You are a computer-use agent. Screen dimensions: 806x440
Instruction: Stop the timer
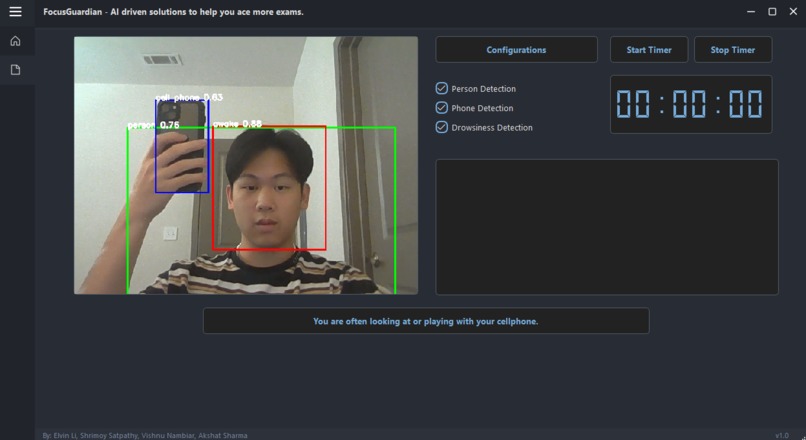pos(732,50)
